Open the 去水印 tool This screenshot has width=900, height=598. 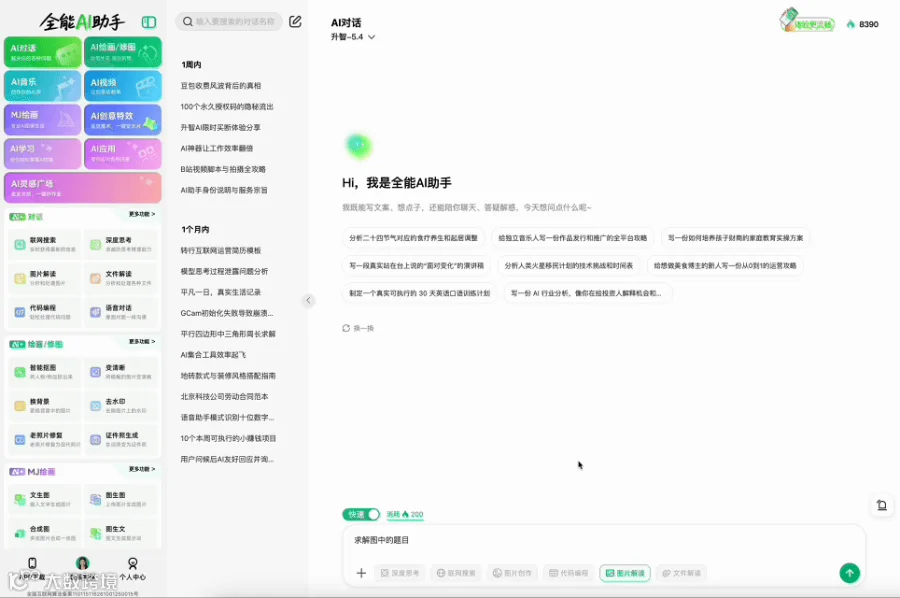[121, 406]
